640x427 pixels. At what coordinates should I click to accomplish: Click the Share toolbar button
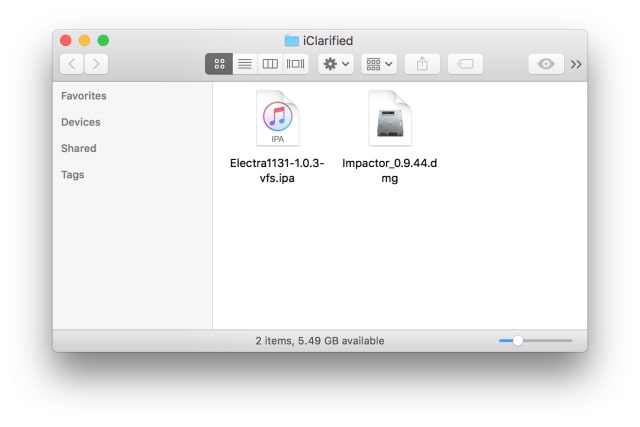click(x=422, y=64)
